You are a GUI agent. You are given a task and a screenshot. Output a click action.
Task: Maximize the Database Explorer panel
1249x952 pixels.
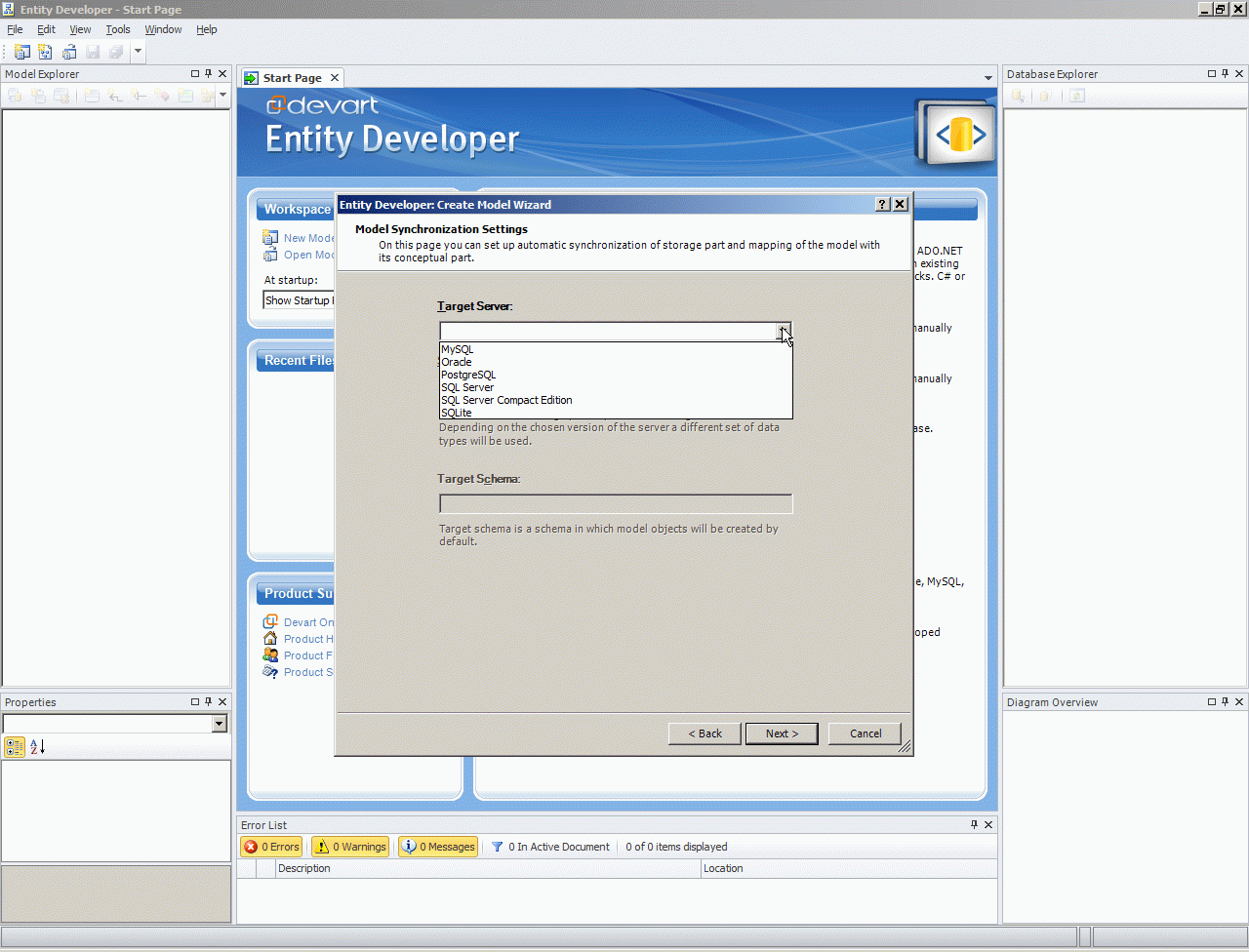pos(1212,74)
